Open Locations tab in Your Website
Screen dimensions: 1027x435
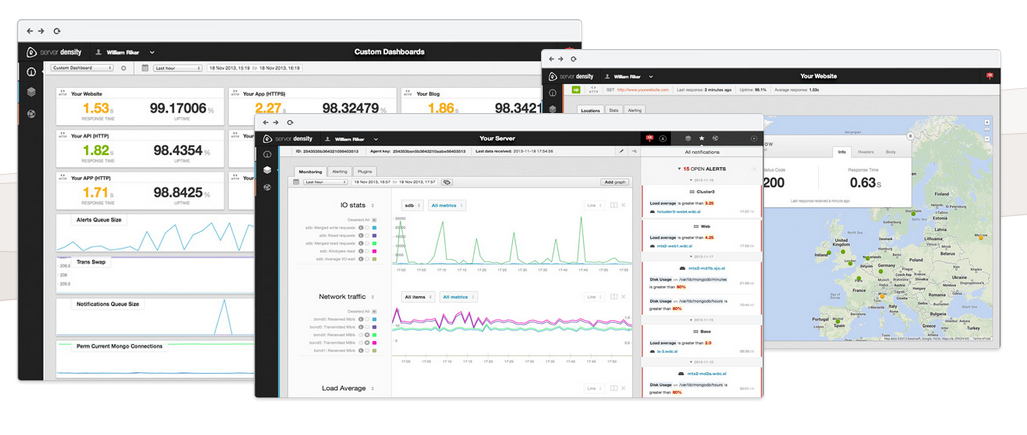tap(590, 111)
